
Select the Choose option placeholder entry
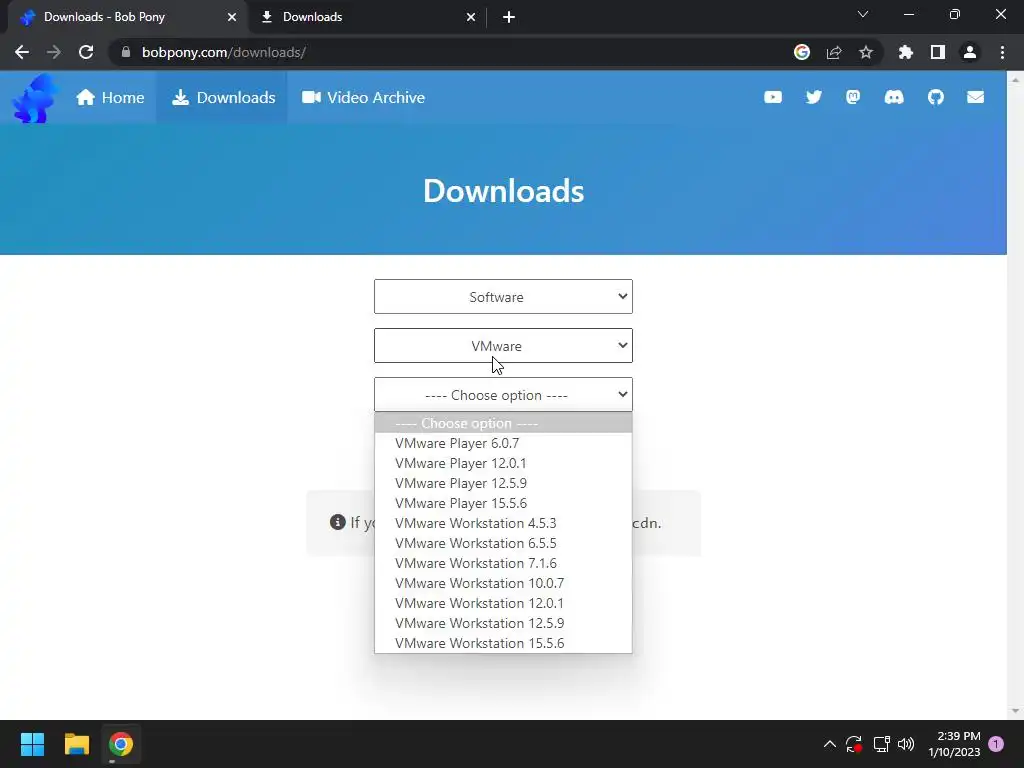503,423
